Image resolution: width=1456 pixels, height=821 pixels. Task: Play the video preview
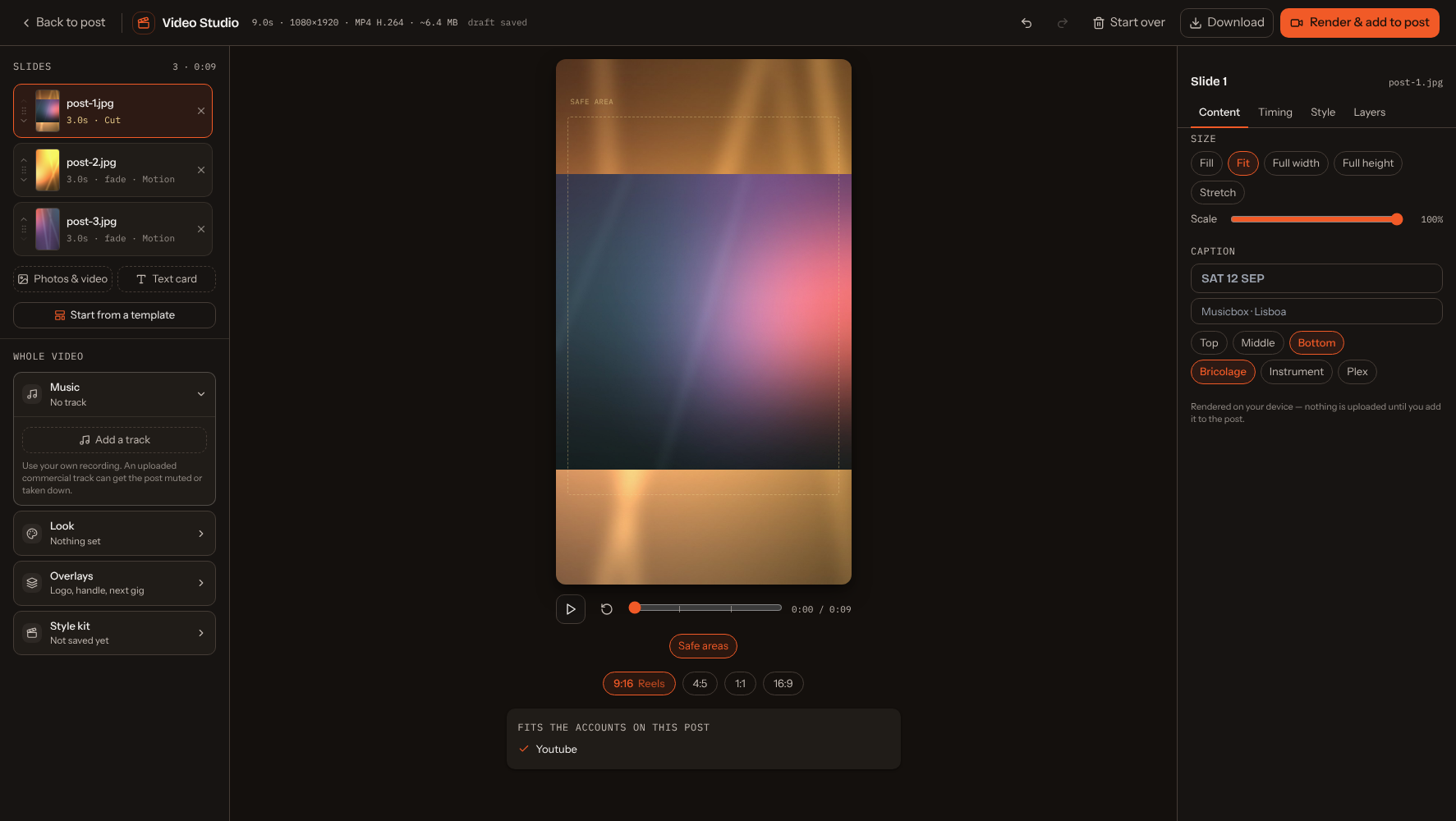(571, 609)
